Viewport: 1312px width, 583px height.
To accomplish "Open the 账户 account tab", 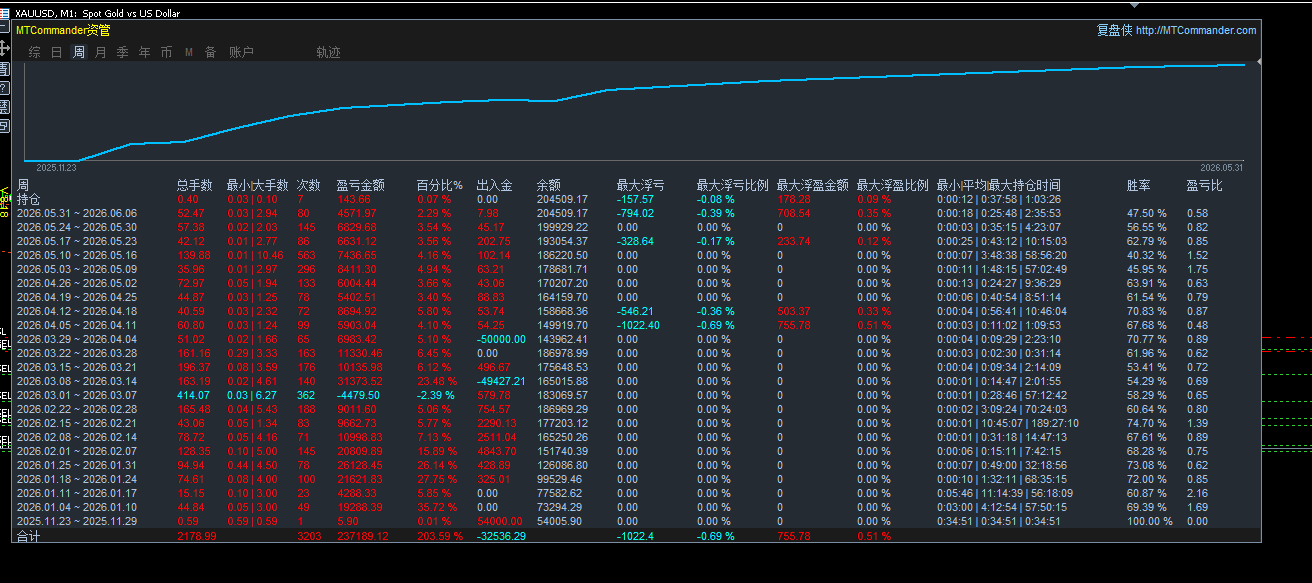I will [x=241, y=52].
